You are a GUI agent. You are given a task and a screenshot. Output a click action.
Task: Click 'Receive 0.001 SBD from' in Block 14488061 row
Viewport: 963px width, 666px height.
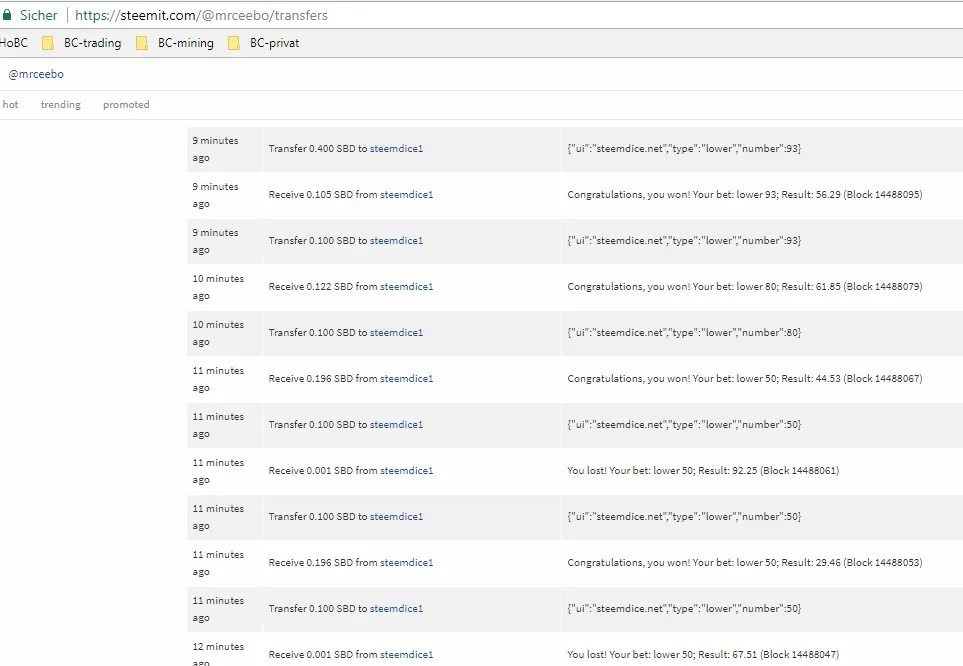point(323,471)
